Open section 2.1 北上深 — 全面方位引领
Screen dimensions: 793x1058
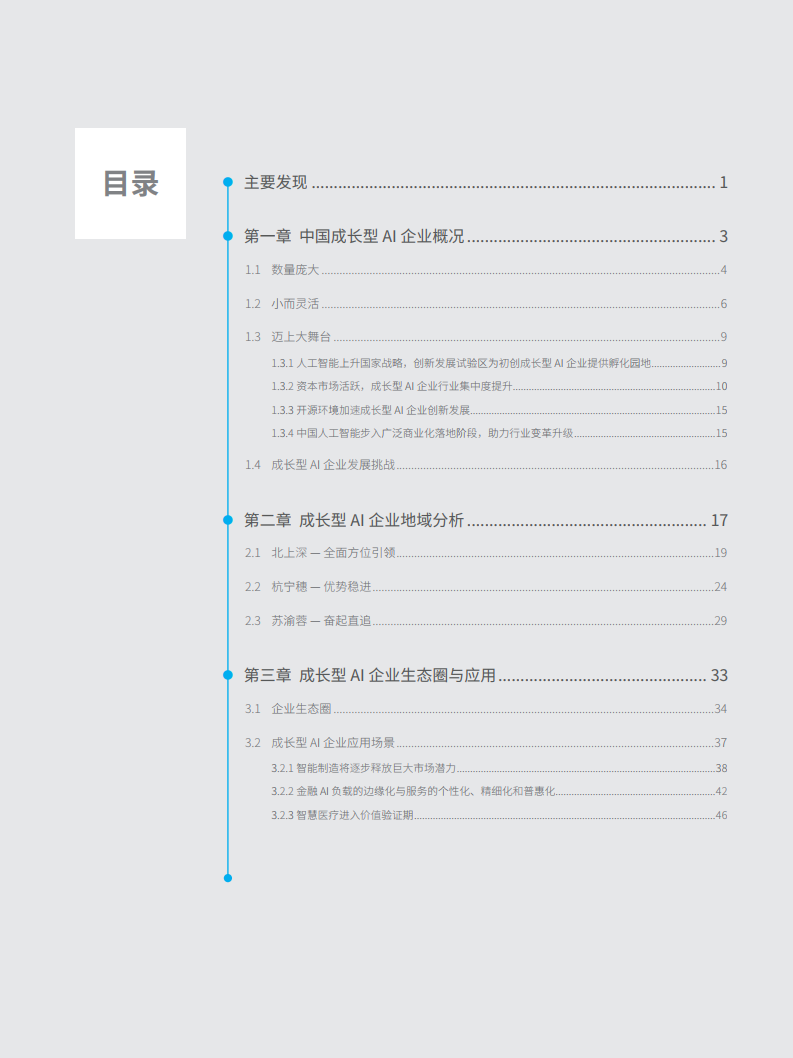334,553
